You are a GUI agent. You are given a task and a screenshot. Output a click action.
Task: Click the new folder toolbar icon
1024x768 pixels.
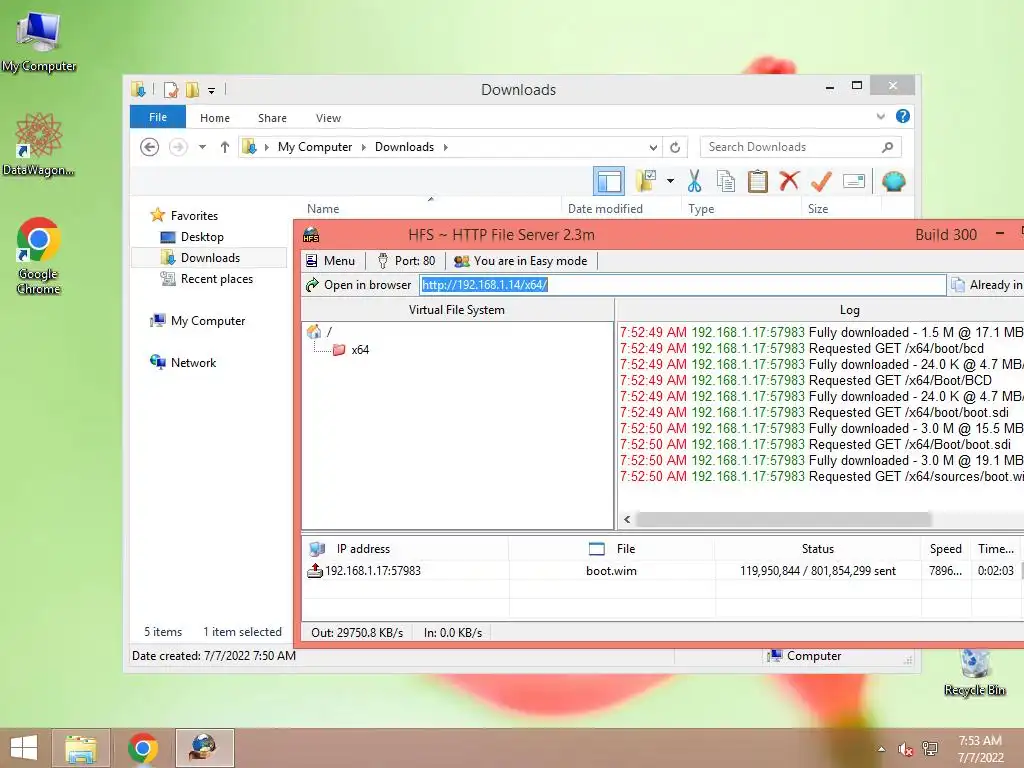[646, 181]
